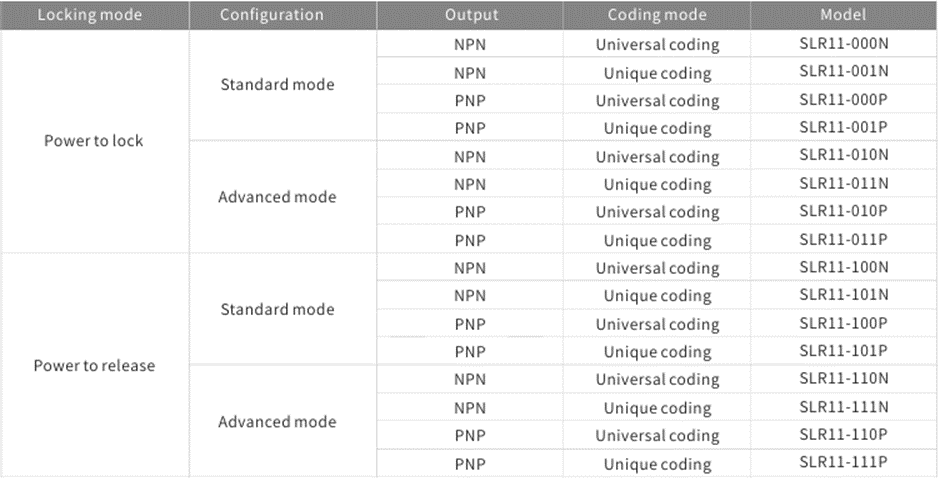Click Standard mode under Power to lock
Viewport: 940px width, 486px height.
(277, 84)
